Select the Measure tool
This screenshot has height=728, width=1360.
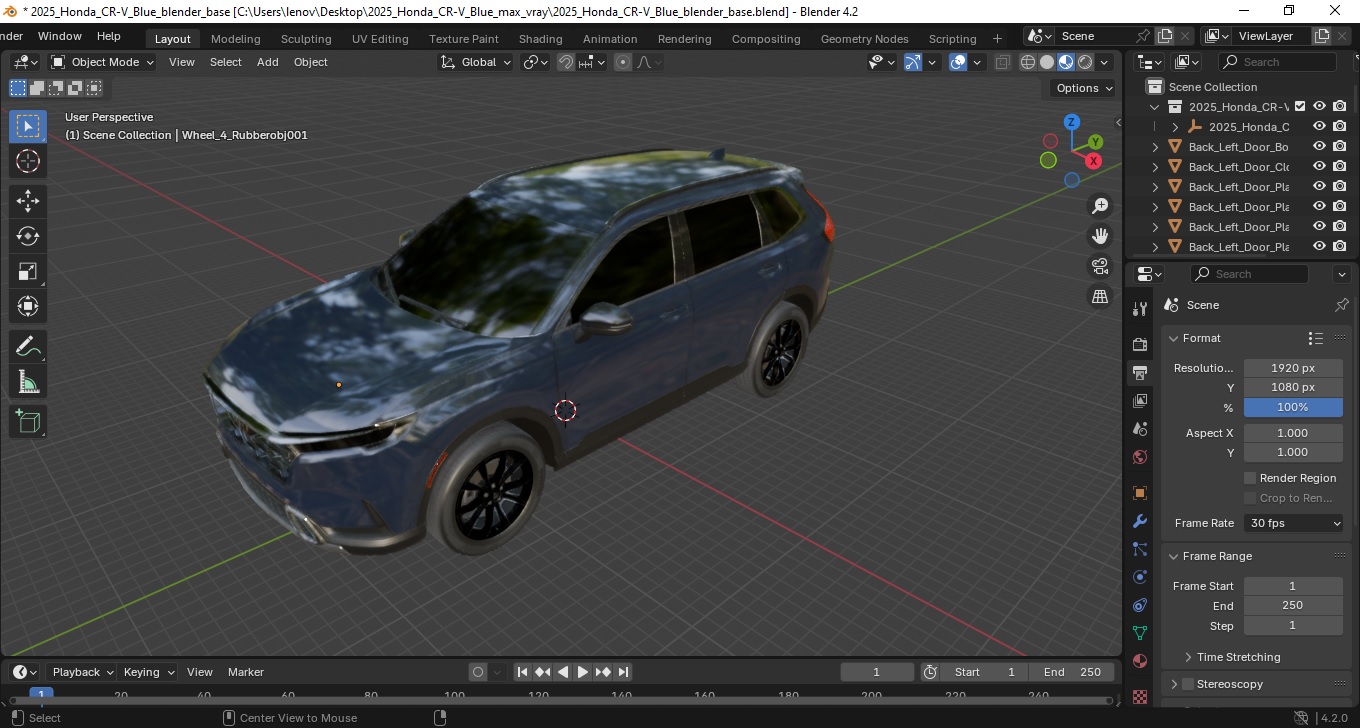click(28, 382)
